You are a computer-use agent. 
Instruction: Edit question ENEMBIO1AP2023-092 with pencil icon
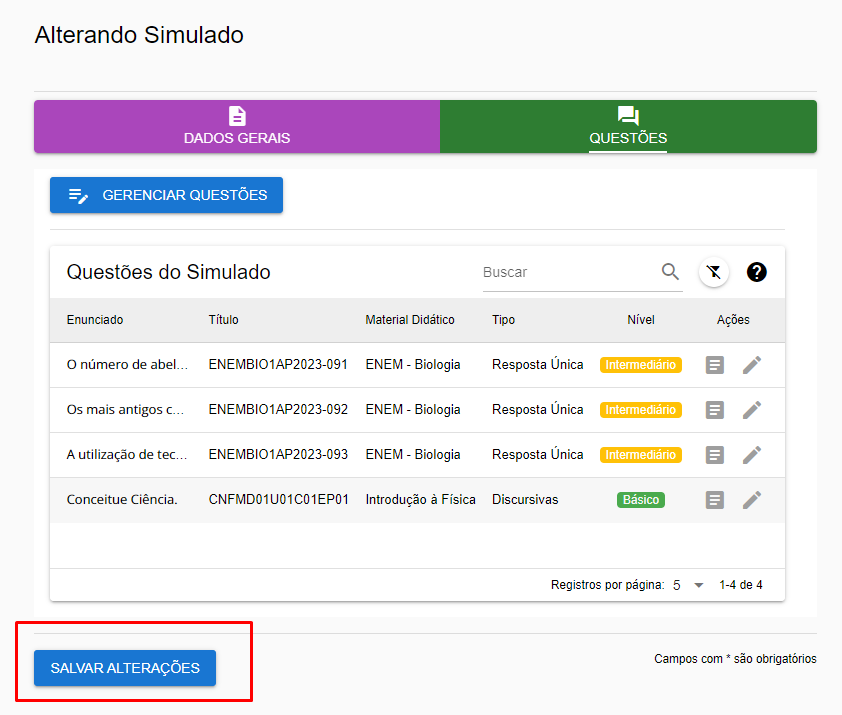(x=752, y=410)
